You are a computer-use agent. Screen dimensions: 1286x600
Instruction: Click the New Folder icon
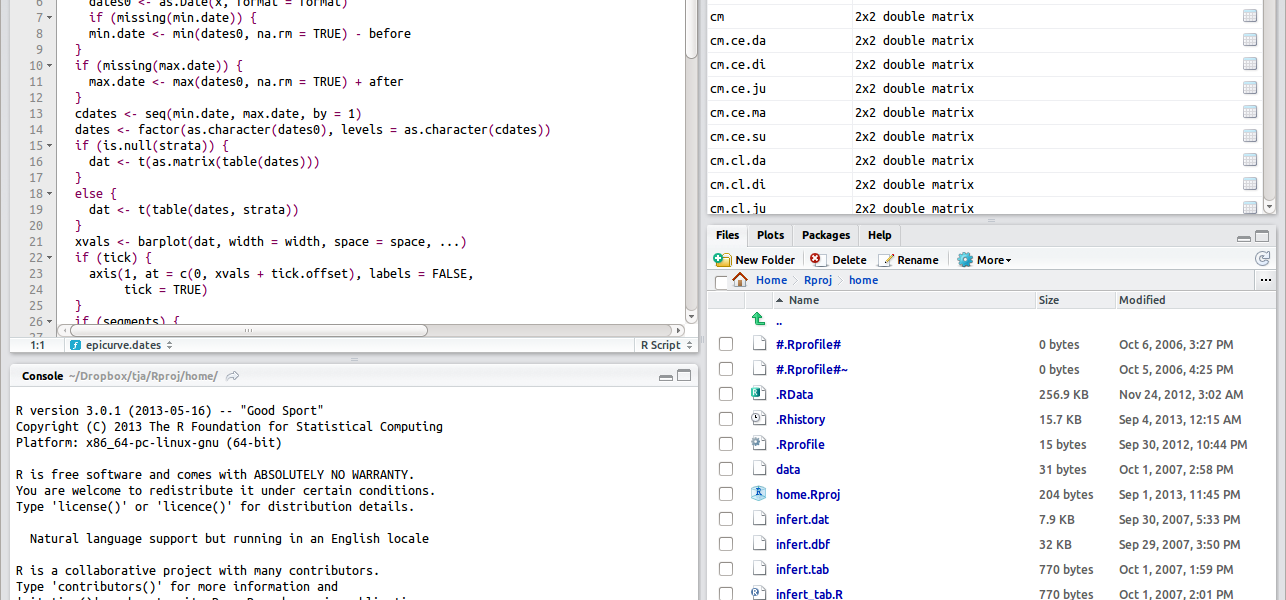coord(723,260)
